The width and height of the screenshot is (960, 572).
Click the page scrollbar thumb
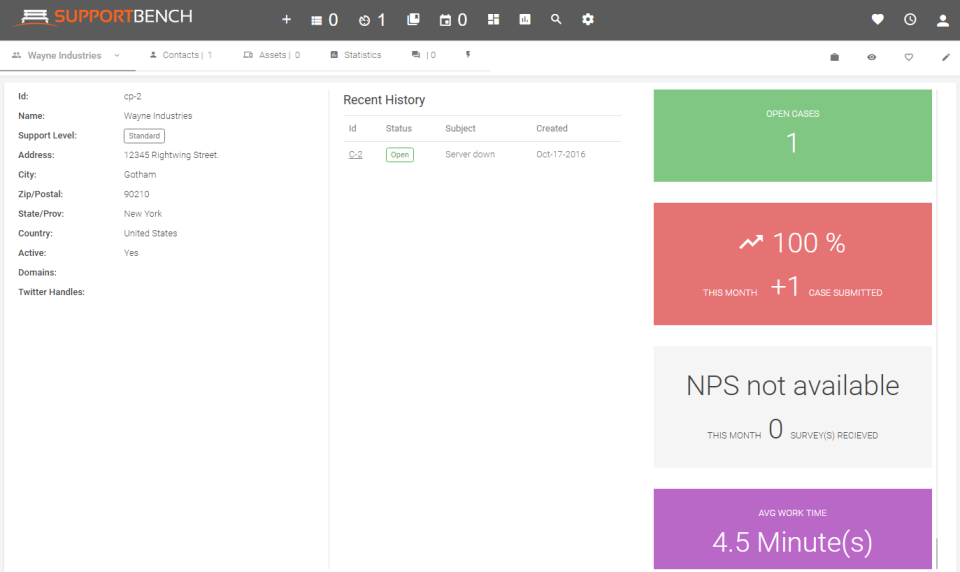(x=937, y=553)
